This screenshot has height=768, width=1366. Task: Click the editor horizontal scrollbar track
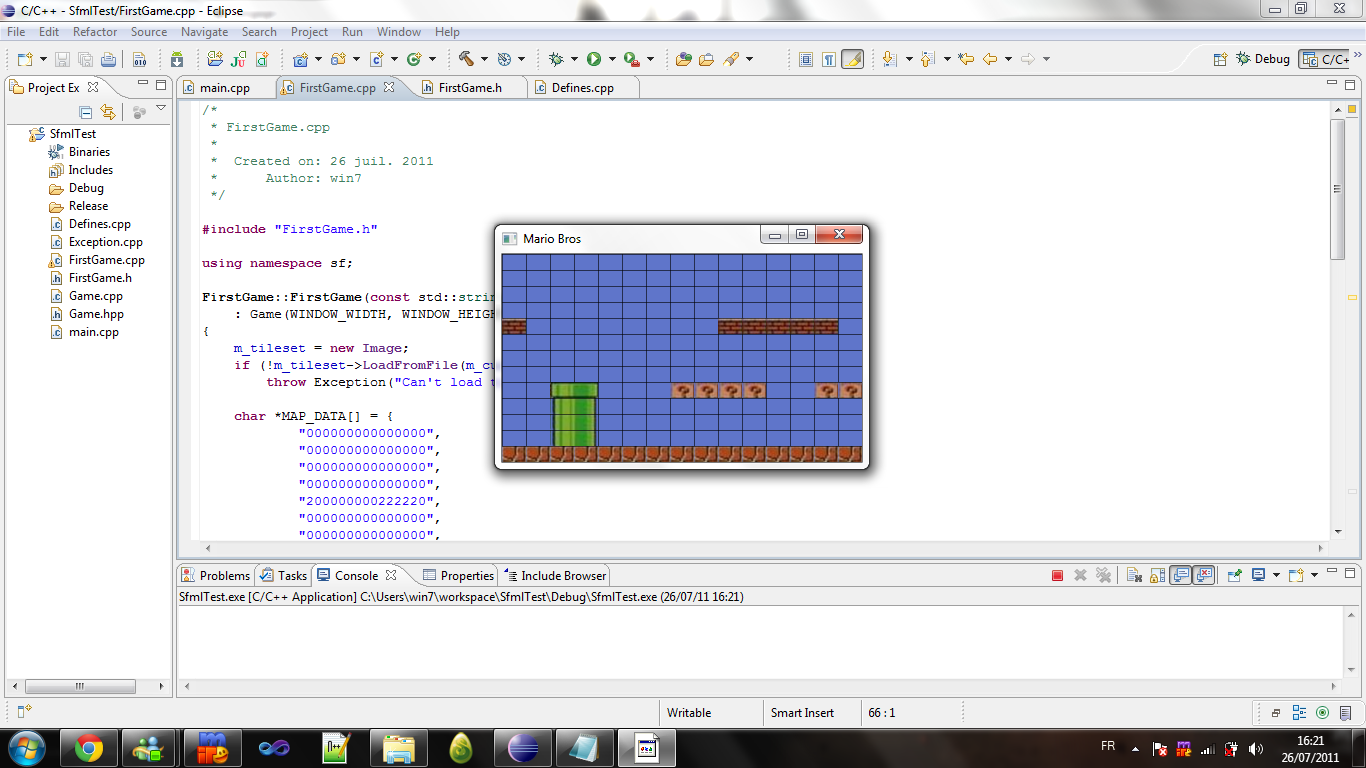[765, 548]
